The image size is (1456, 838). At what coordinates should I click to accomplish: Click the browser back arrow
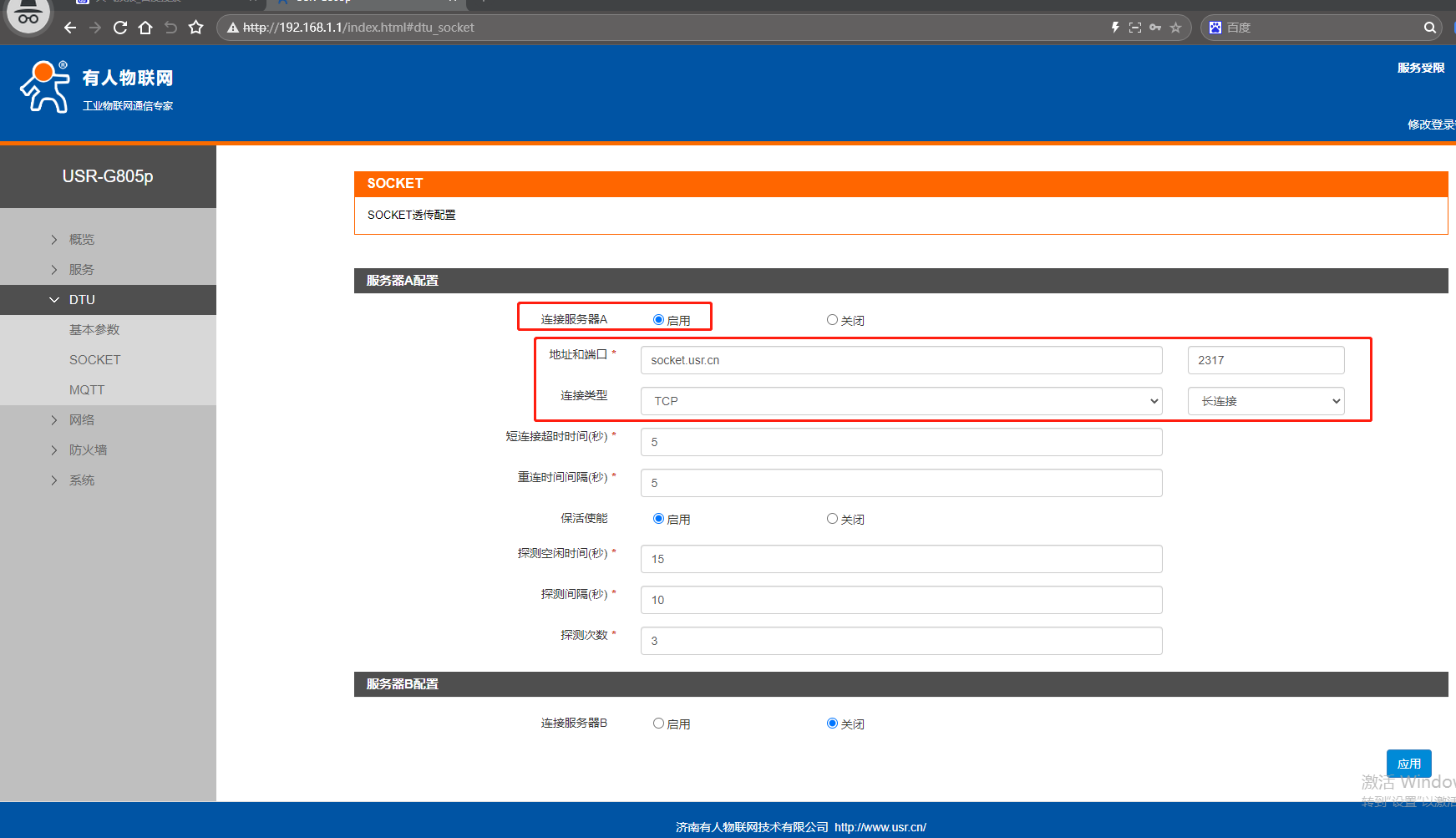pos(70,28)
